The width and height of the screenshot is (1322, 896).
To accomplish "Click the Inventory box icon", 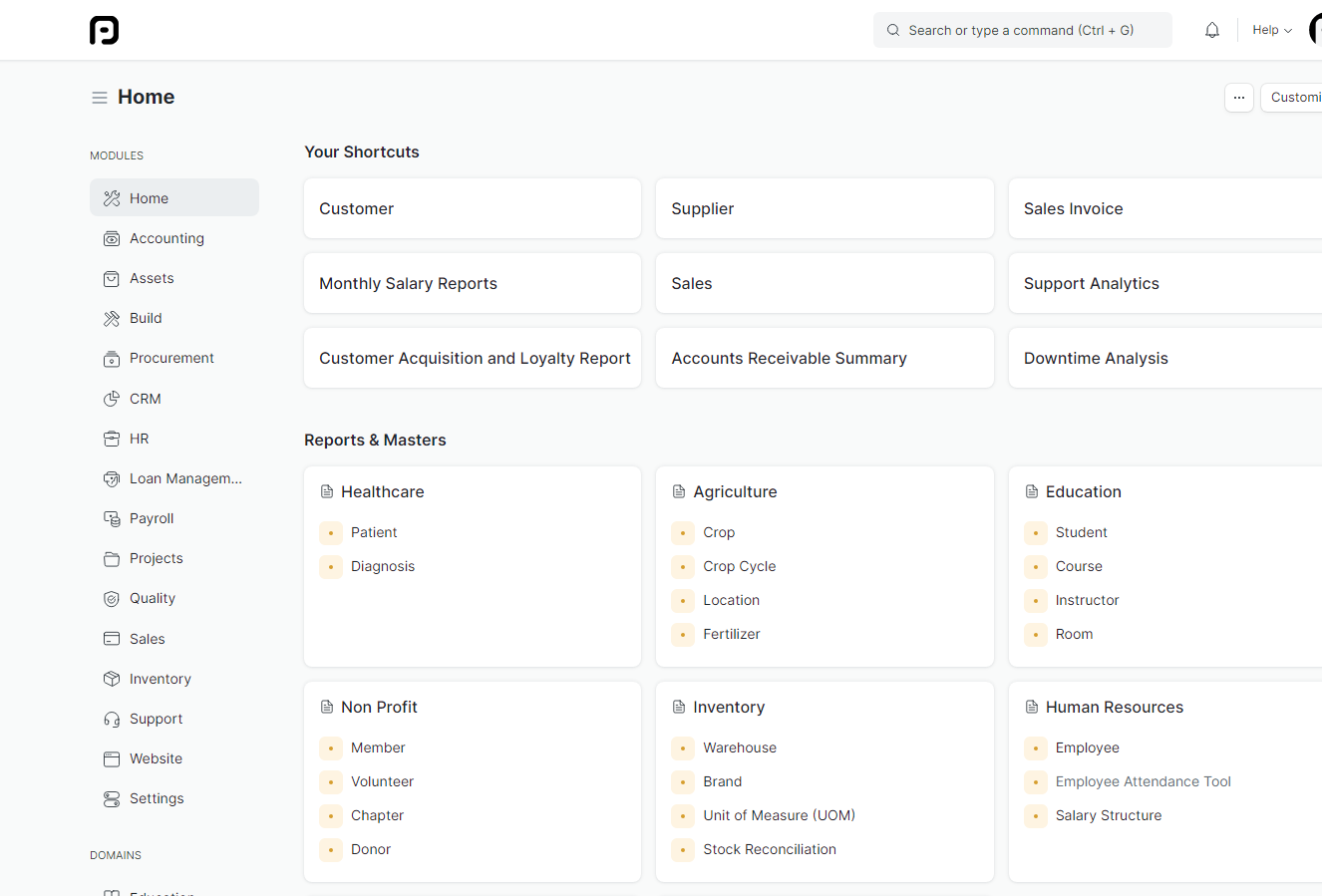I will coord(112,679).
